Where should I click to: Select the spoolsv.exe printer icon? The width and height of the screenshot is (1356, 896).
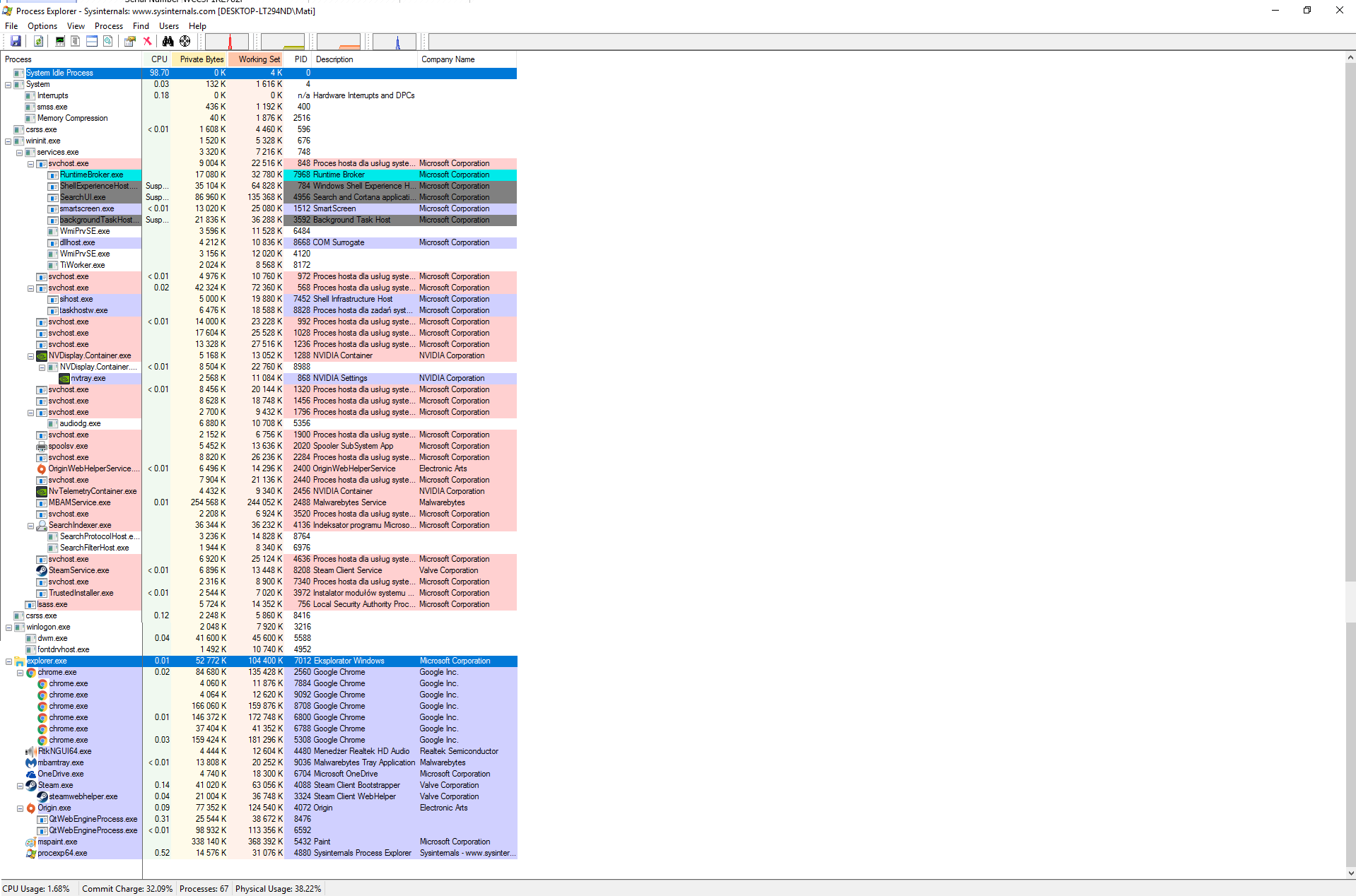click(42, 446)
